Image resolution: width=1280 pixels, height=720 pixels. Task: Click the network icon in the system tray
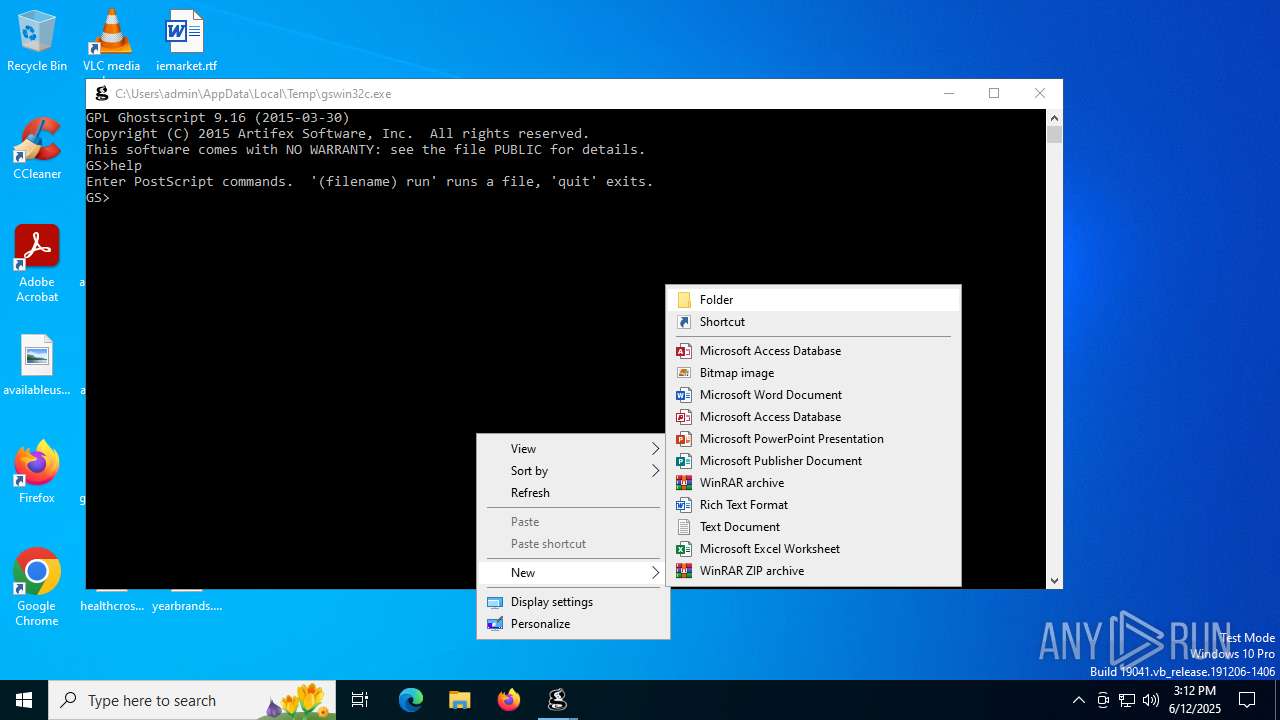1127,700
